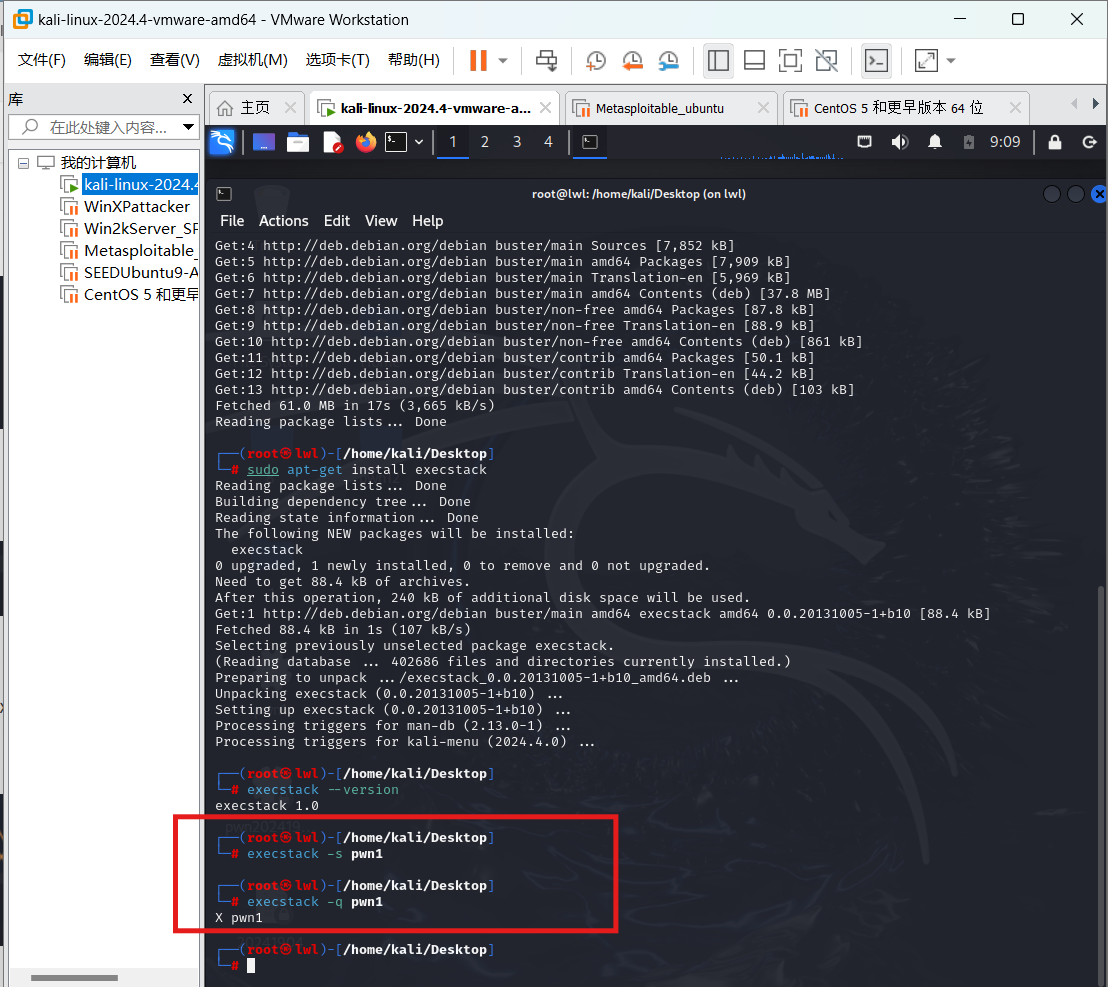Open the 文件(F) menu
This screenshot has height=987, width=1108.
[x=42, y=59]
